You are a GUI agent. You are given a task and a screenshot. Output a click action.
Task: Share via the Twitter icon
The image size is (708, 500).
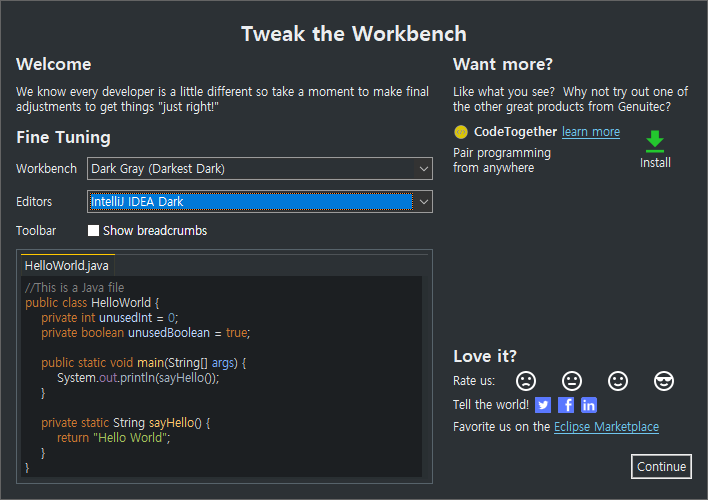coord(543,405)
